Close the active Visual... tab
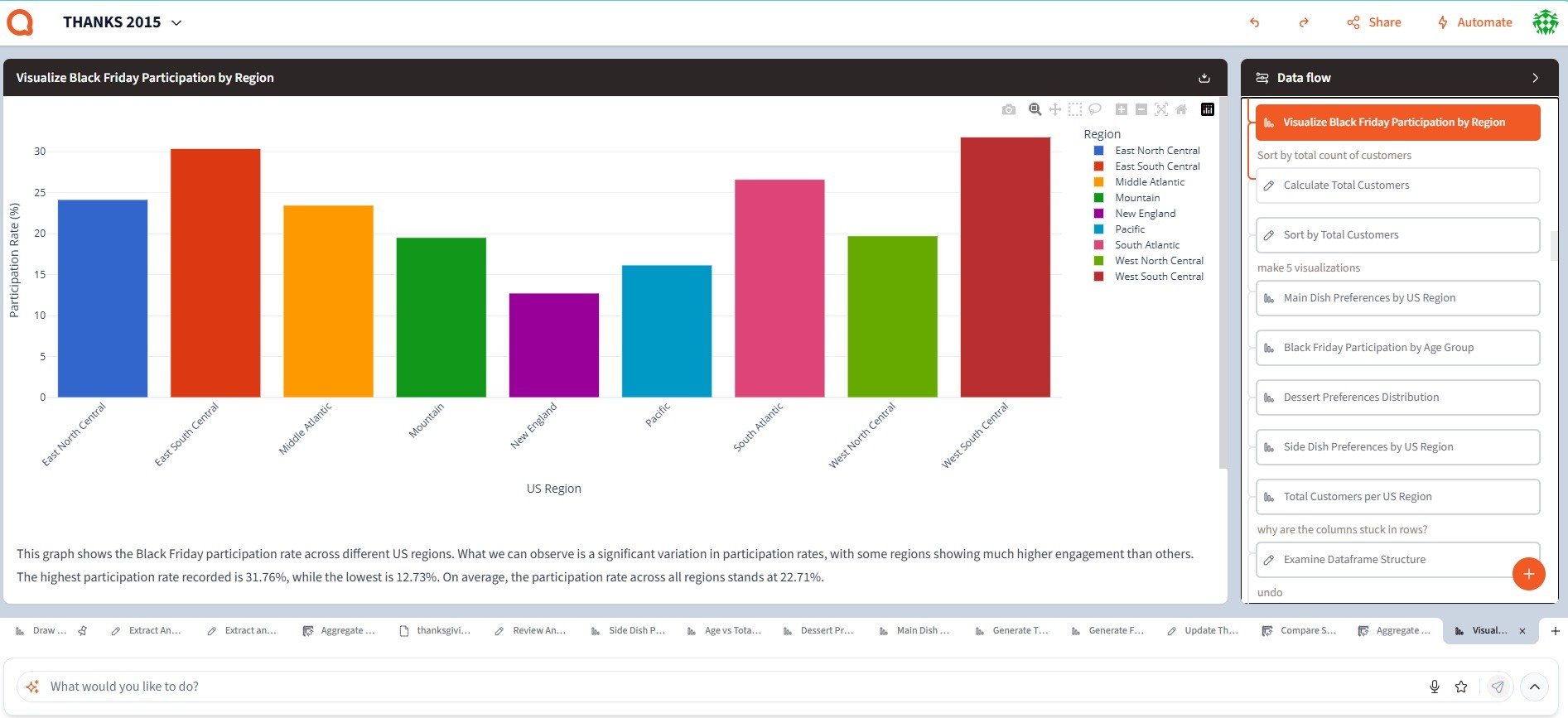Screen dimensions: 1568x718 (x=1522, y=631)
